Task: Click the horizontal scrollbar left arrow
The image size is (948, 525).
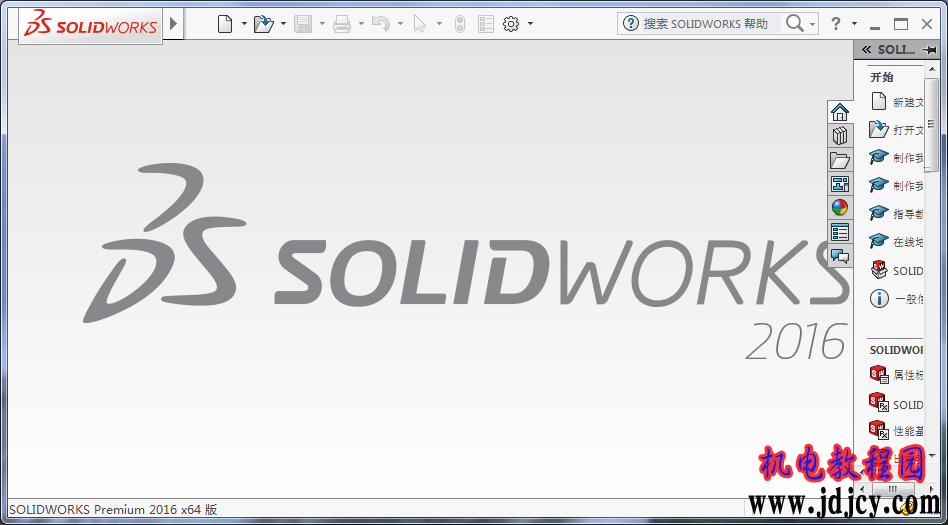Action: pos(862,488)
